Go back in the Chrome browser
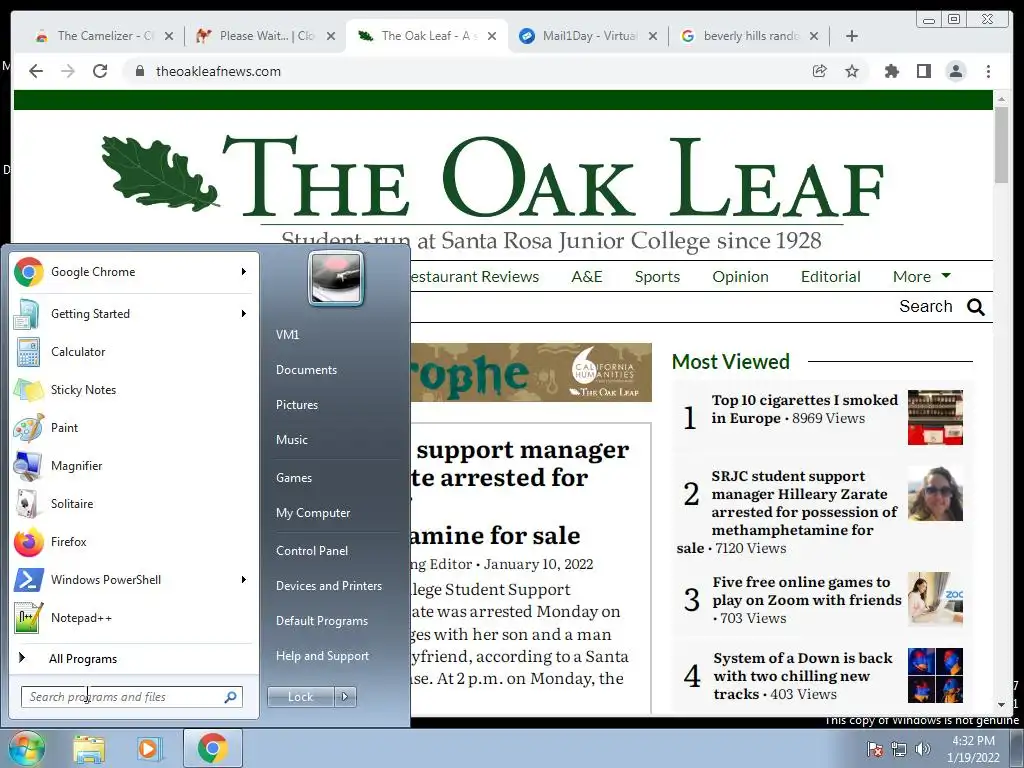This screenshot has height=768, width=1024. [x=36, y=71]
